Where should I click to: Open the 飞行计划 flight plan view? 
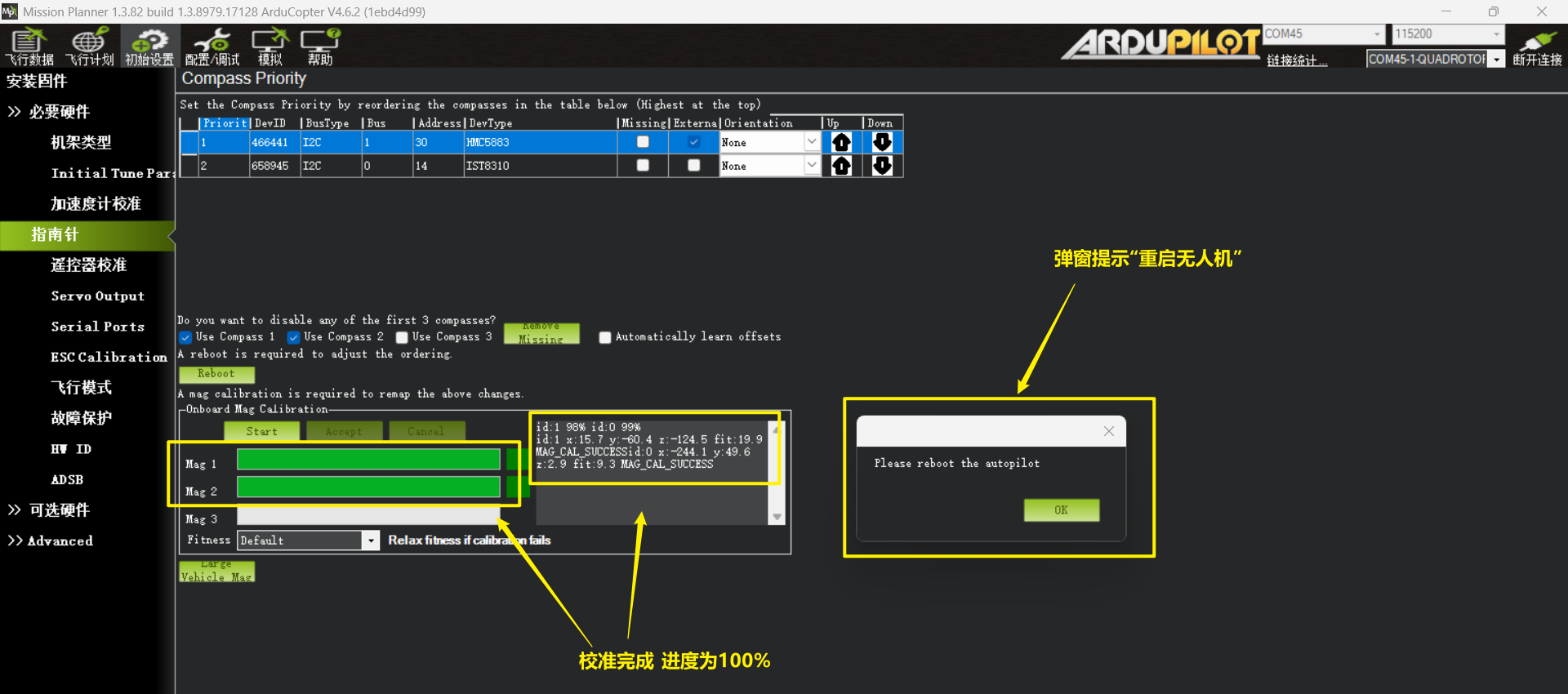tap(89, 47)
